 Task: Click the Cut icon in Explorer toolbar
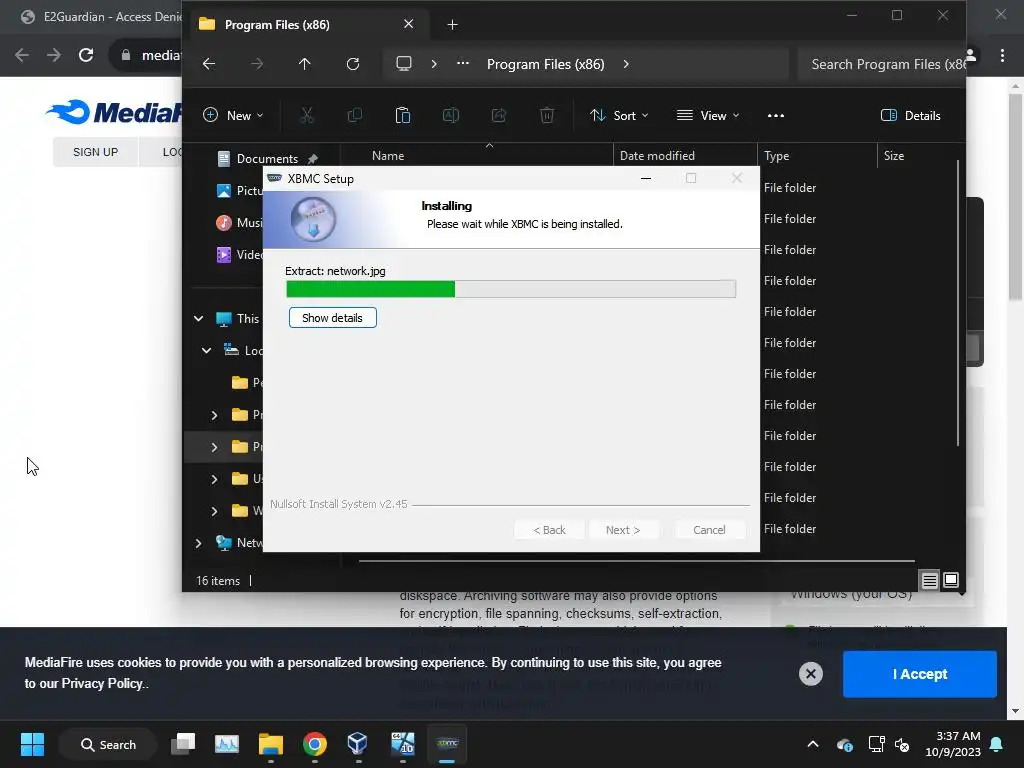307,116
